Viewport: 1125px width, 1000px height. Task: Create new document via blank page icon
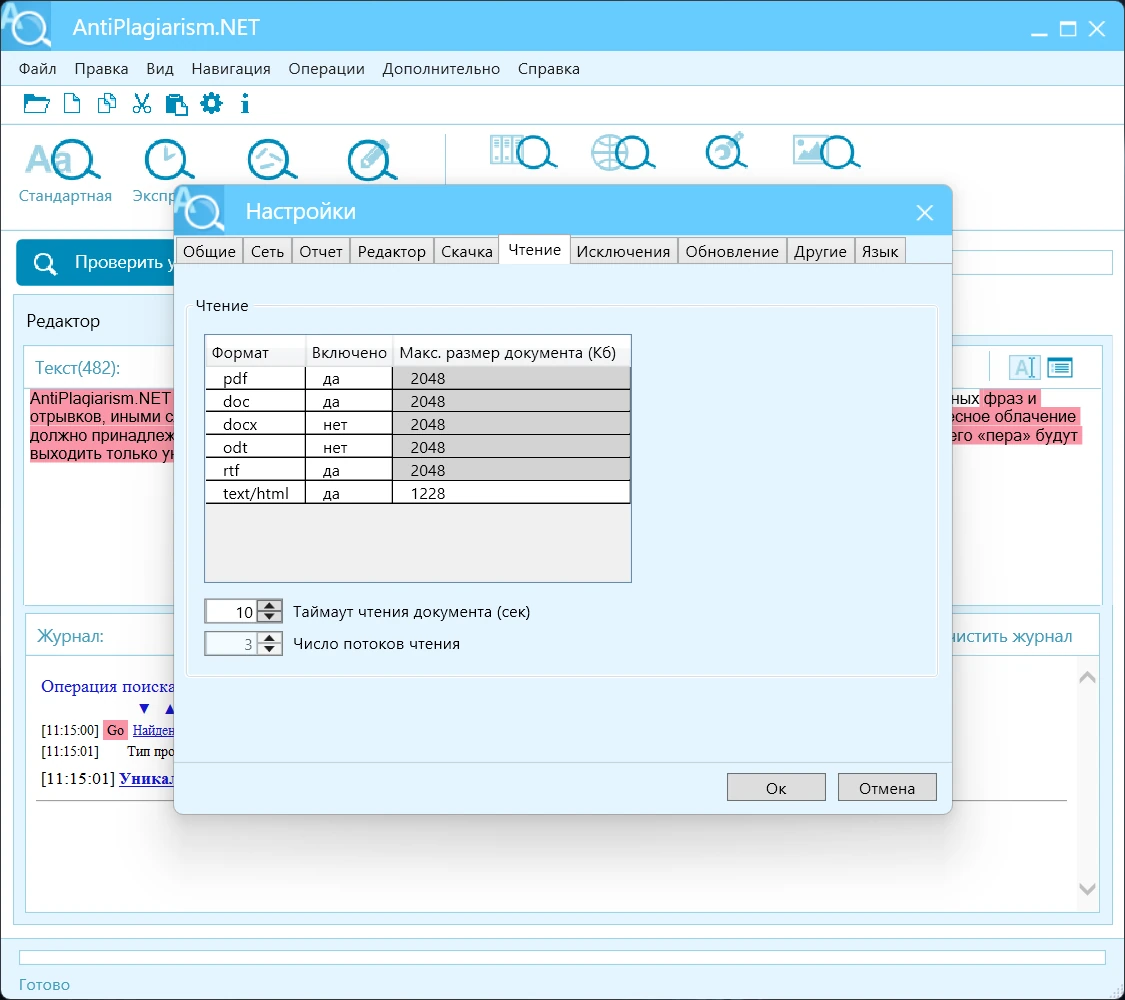pos(72,104)
